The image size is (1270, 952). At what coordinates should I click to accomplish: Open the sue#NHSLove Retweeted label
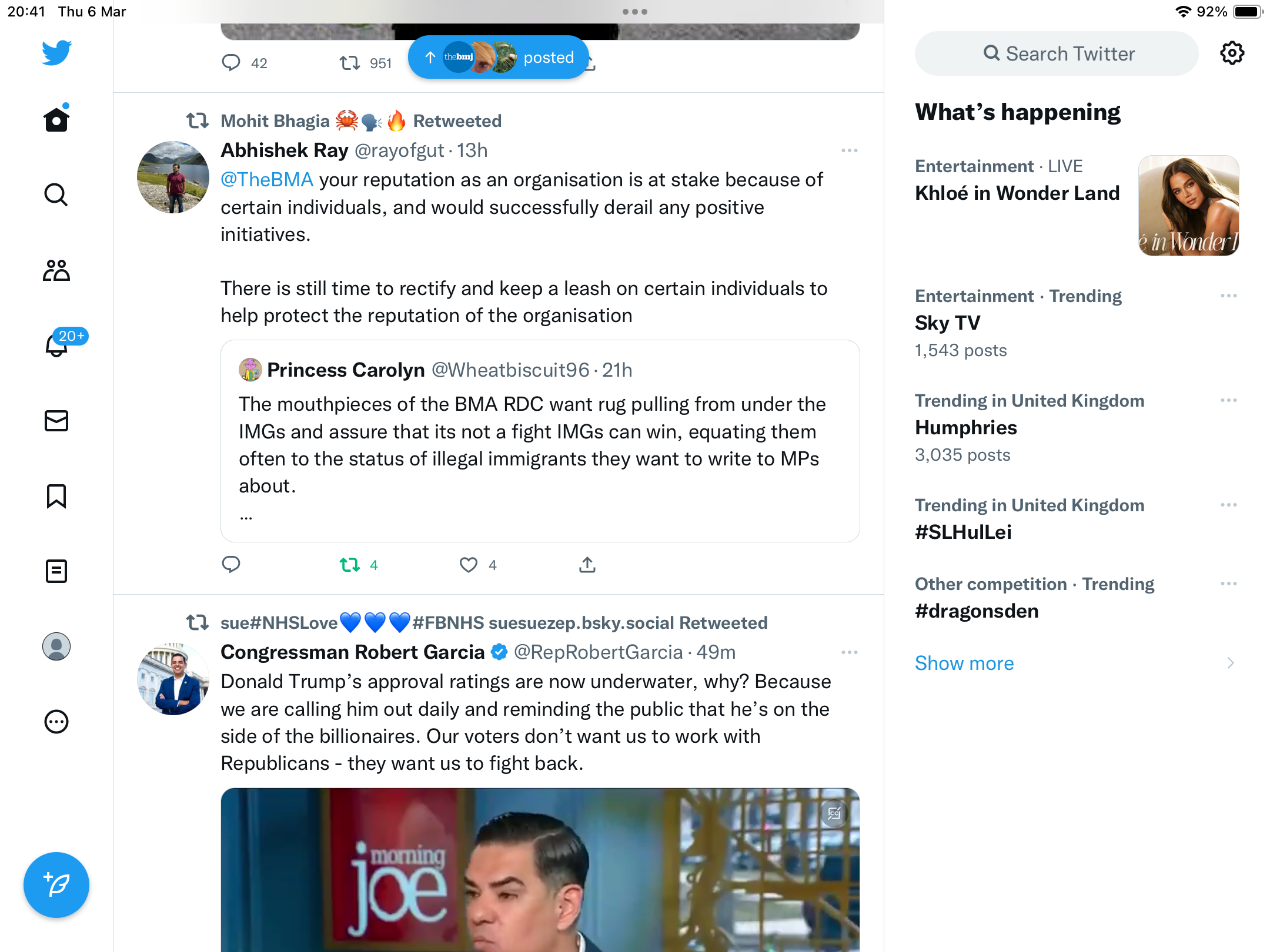[494, 622]
